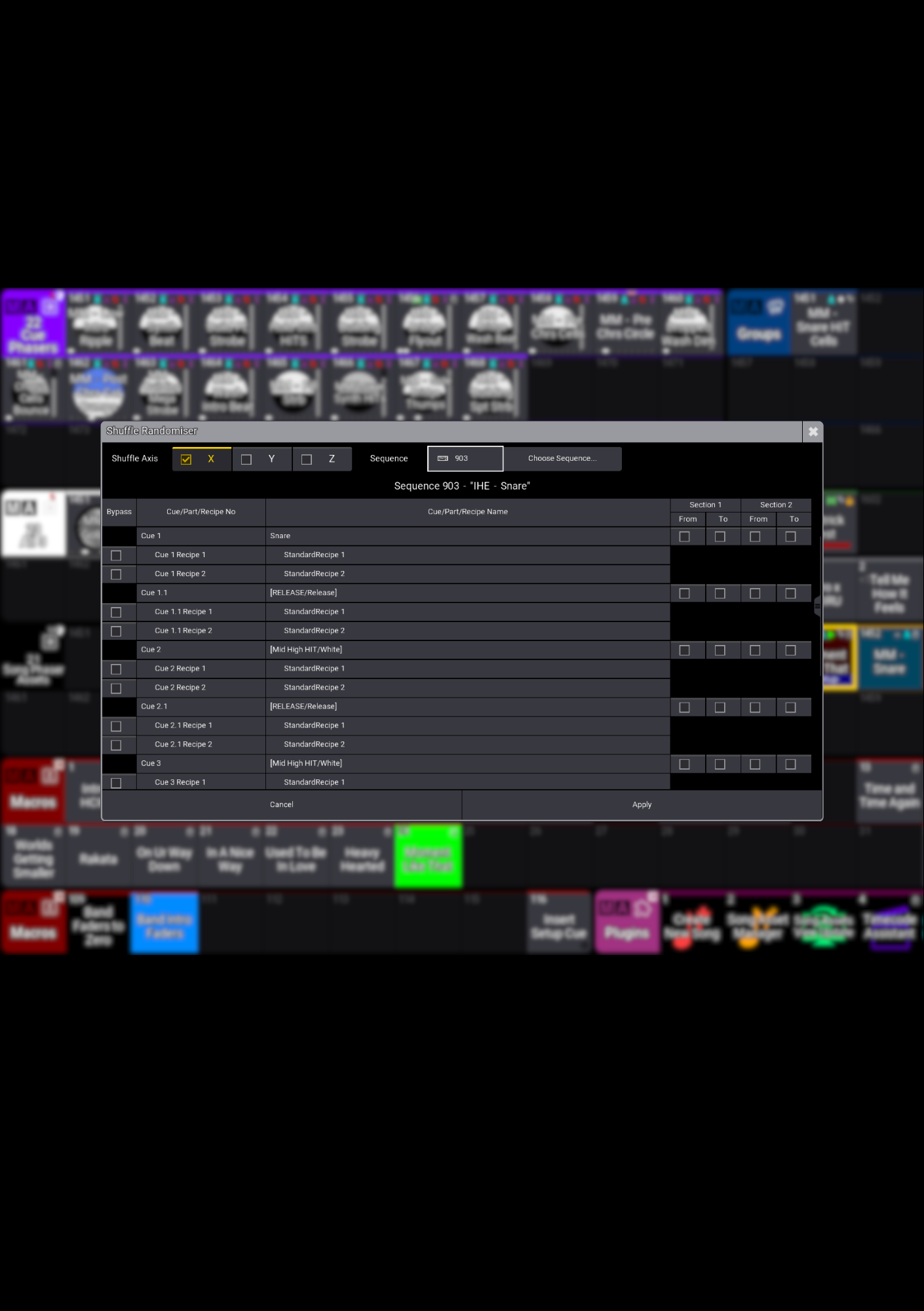
Task: Enable Section 1 From for Cue 1.1
Action: click(x=685, y=593)
